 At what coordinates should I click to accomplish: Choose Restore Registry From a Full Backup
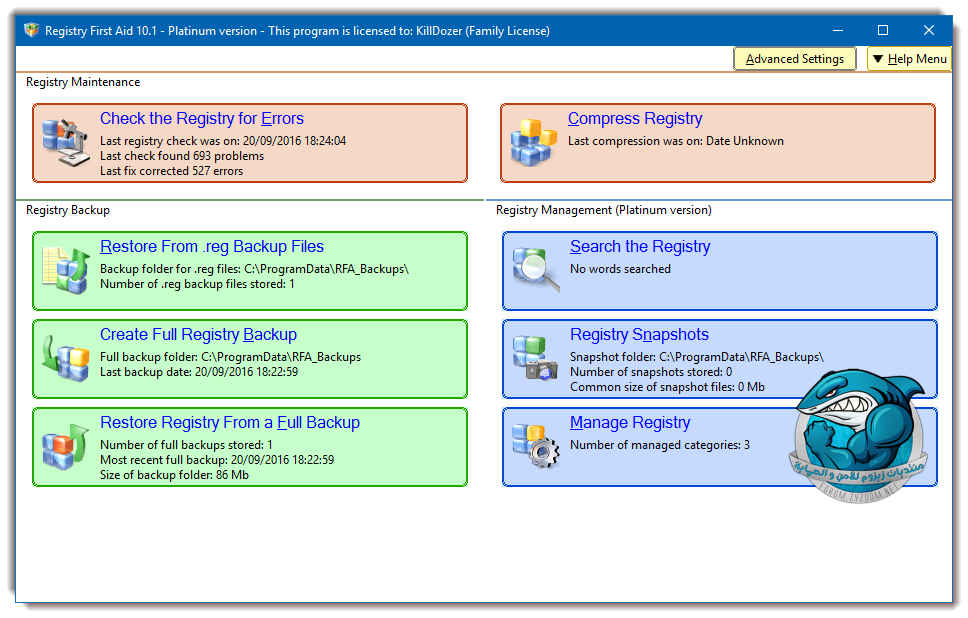tap(230, 423)
